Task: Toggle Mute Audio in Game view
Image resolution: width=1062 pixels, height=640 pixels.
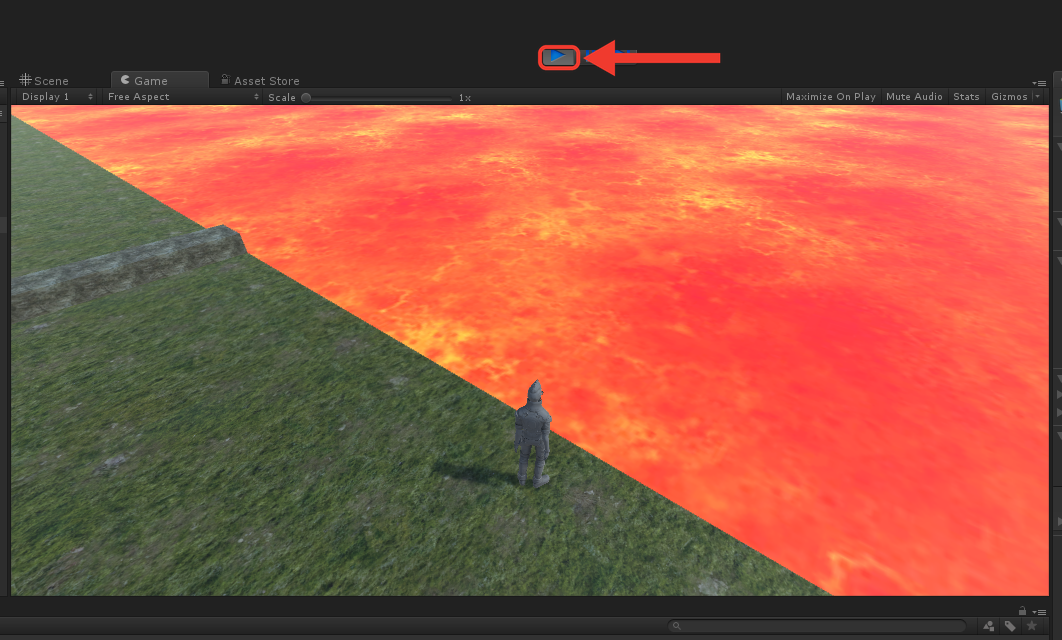Action: click(x=914, y=97)
